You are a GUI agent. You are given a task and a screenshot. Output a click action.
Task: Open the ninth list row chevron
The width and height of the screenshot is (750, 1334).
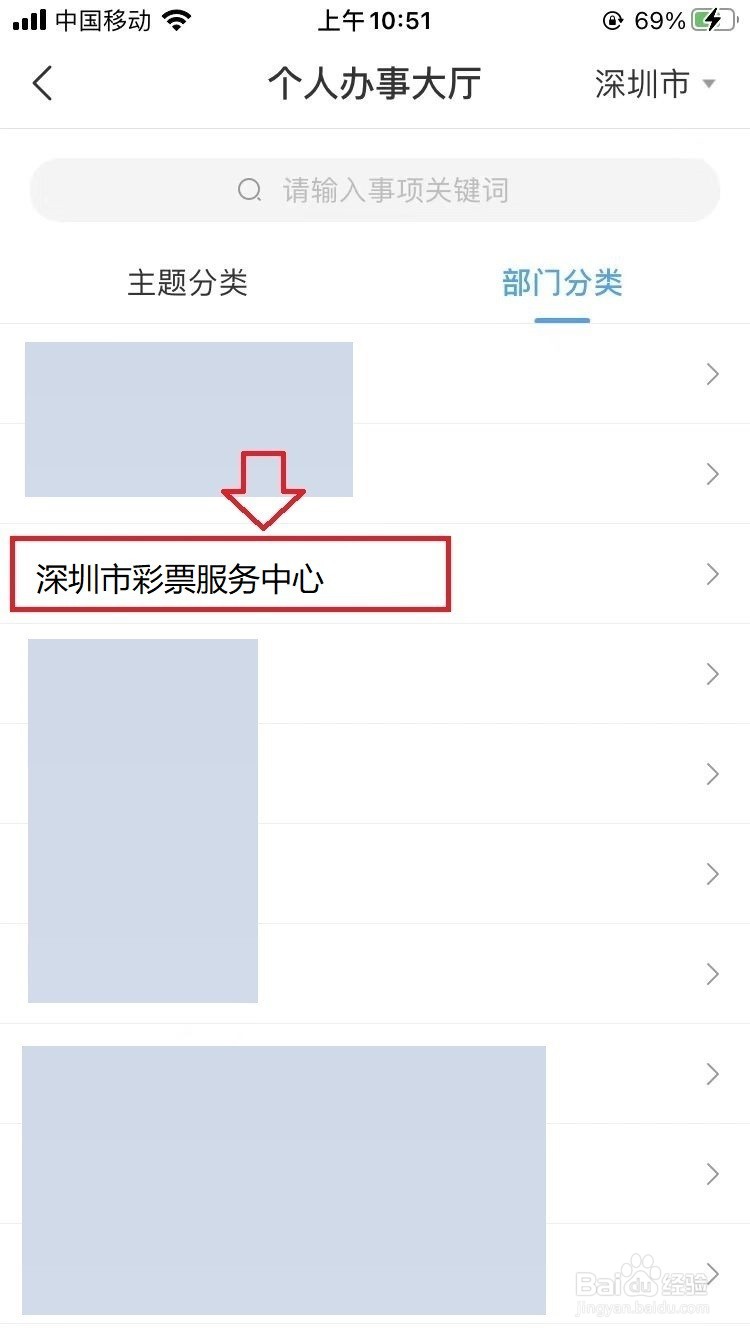point(713,1174)
